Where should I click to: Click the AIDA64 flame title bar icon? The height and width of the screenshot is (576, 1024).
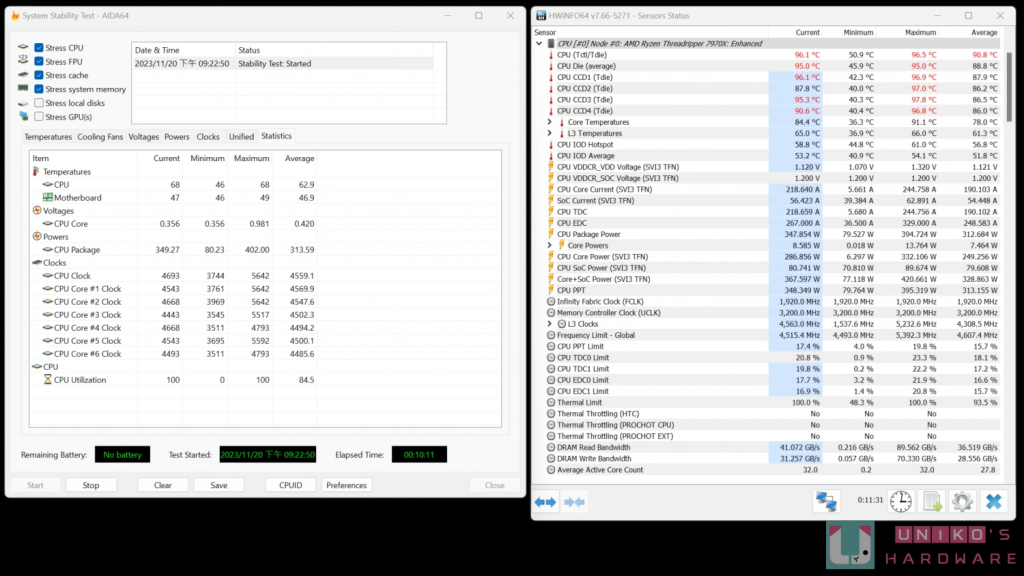[15, 16]
